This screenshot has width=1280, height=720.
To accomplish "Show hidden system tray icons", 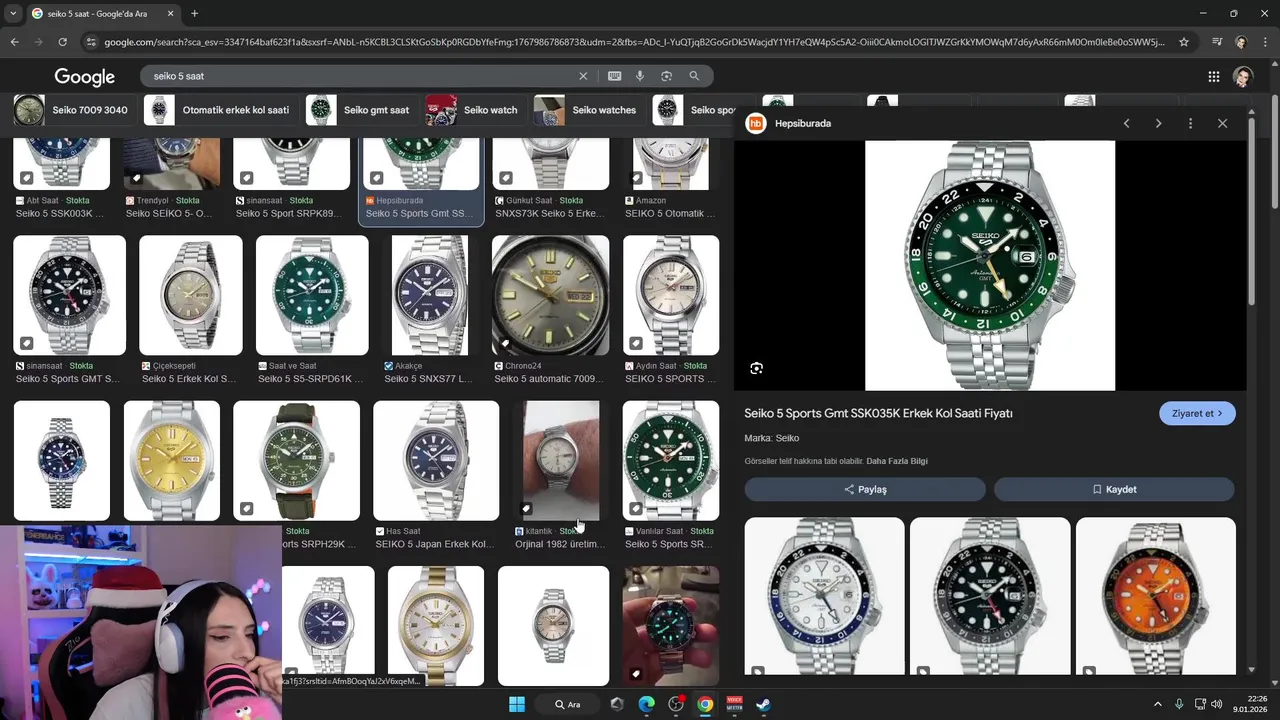I will 1158,704.
